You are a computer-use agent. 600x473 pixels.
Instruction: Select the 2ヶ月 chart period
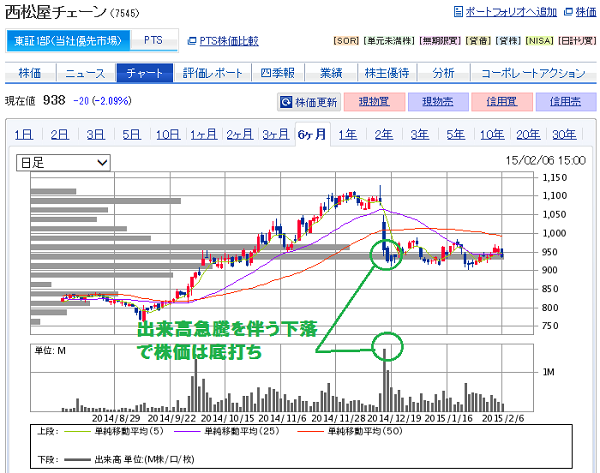pyautogui.click(x=240, y=135)
